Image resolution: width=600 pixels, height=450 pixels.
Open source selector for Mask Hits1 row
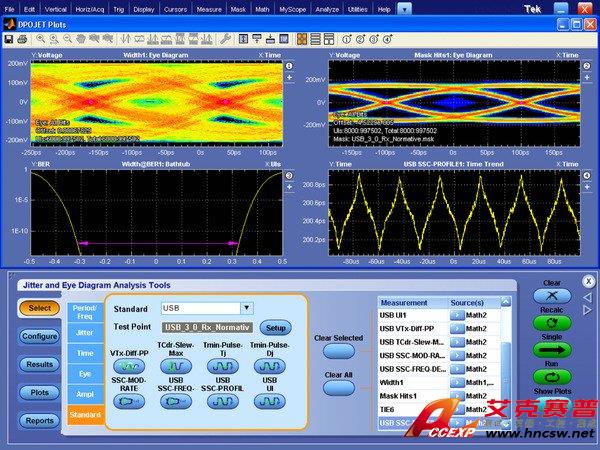(456, 396)
